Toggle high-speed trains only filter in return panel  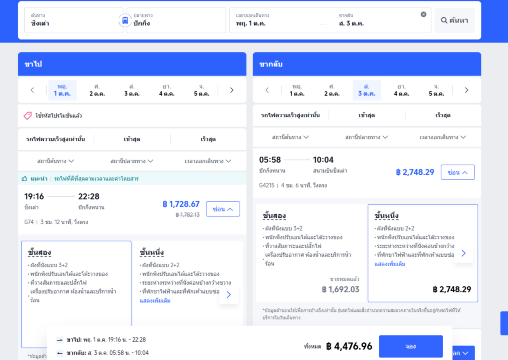tap(290, 115)
